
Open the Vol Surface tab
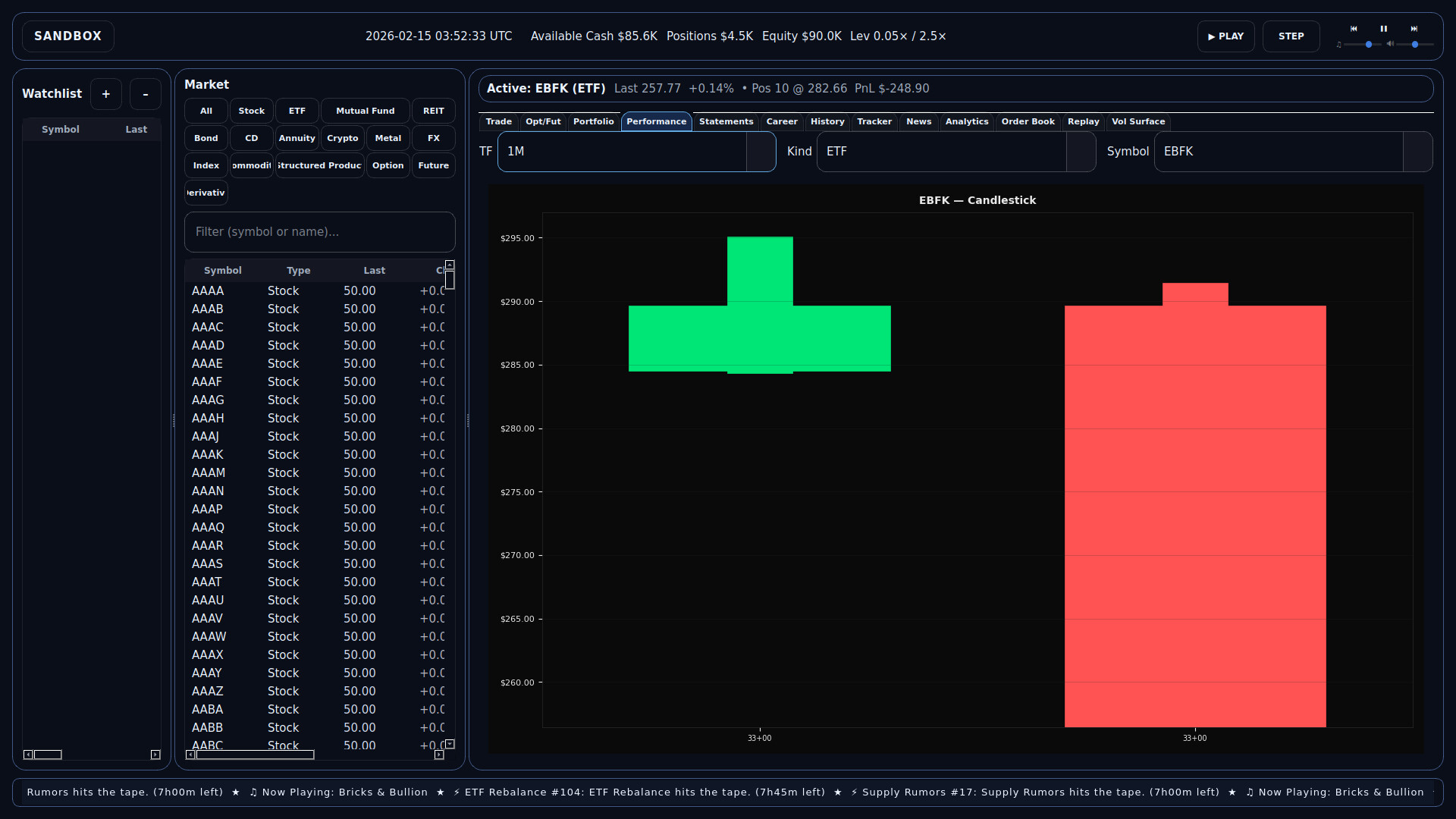coord(1139,121)
